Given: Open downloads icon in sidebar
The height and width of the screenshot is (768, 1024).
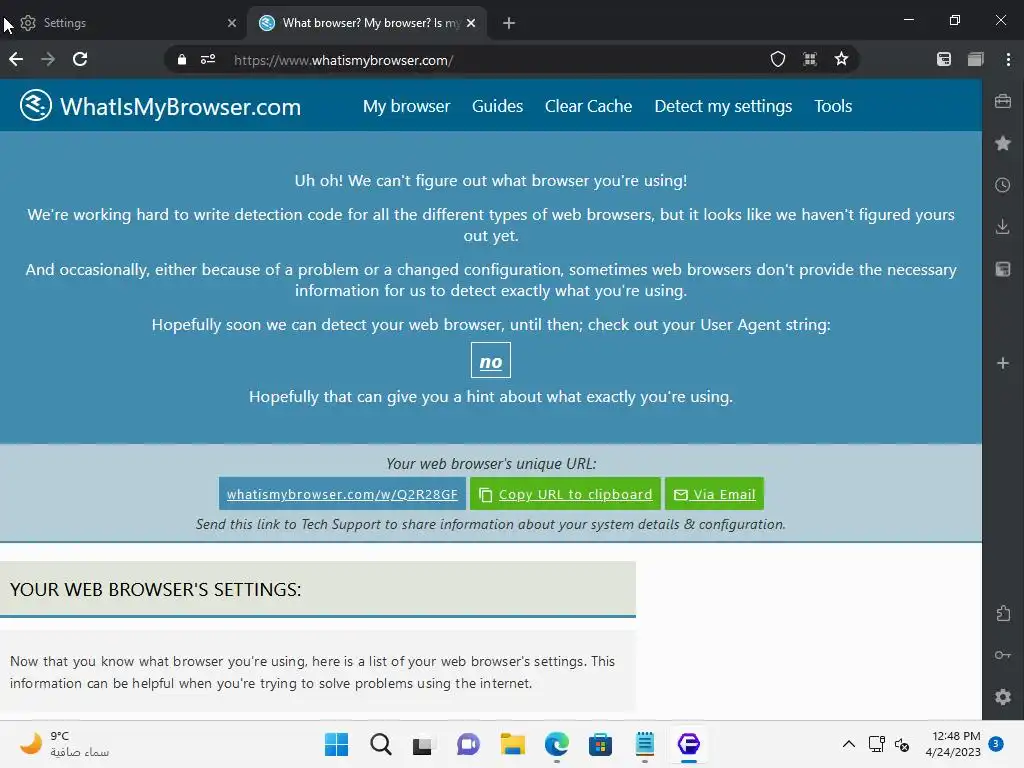Looking at the screenshot, I should pyautogui.click(x=1003, y=227).
